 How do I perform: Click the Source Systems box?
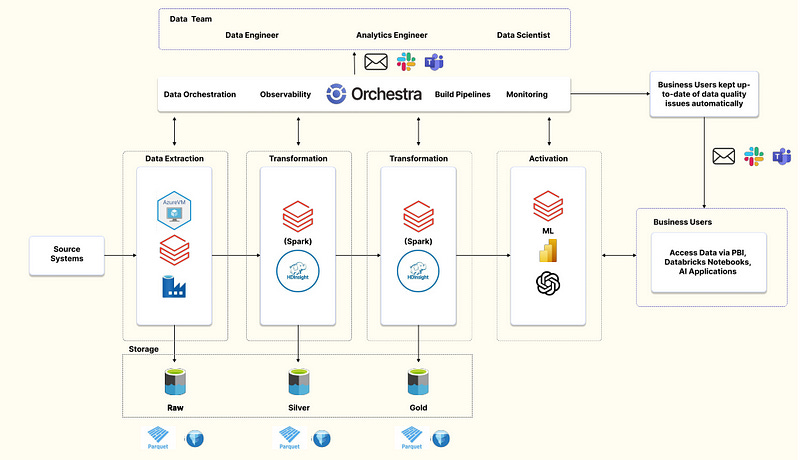pos(67,256)
